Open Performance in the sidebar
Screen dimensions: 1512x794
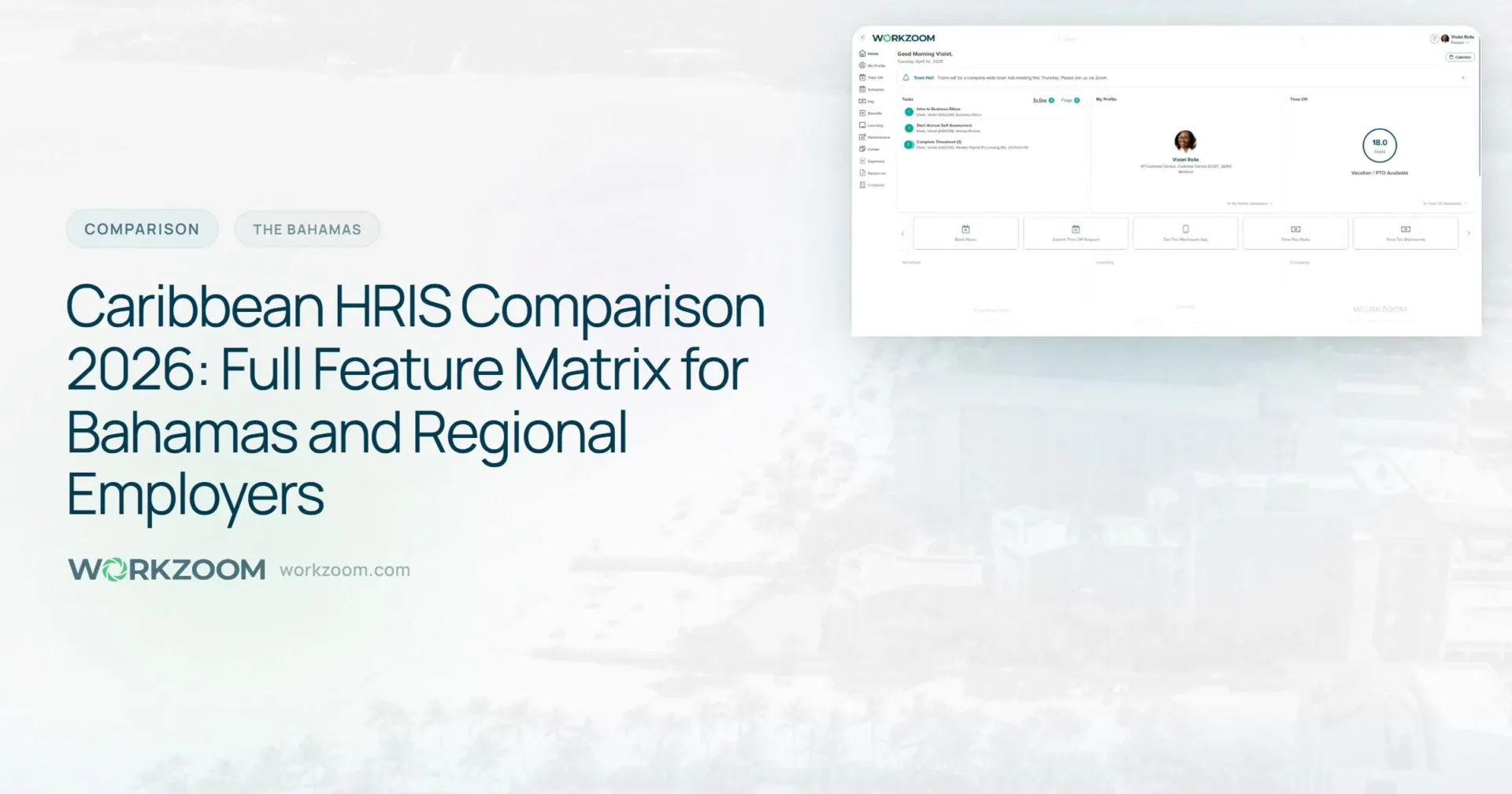pos(875,137)
